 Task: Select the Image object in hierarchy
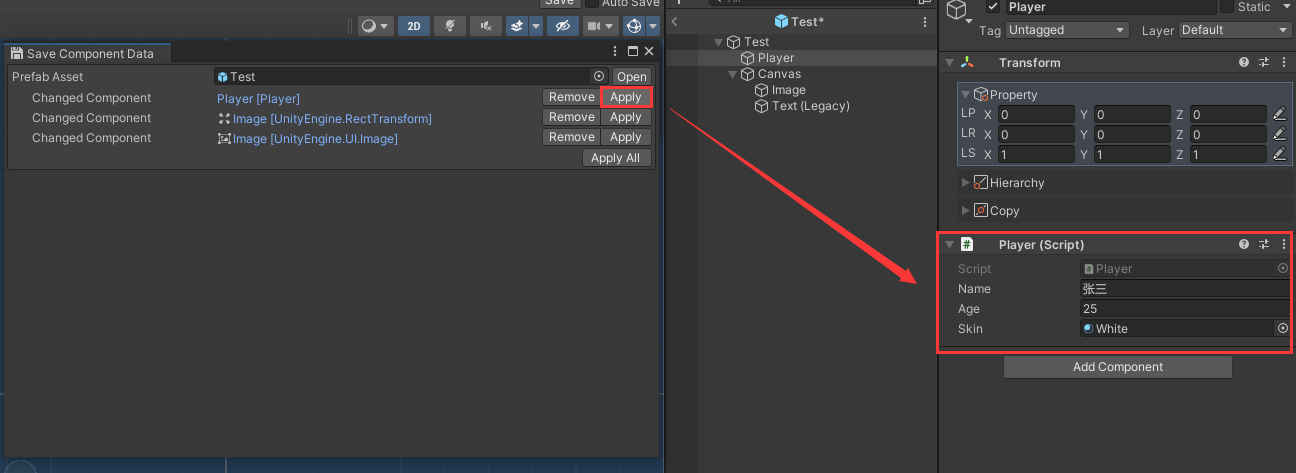[x=788, y=90]
